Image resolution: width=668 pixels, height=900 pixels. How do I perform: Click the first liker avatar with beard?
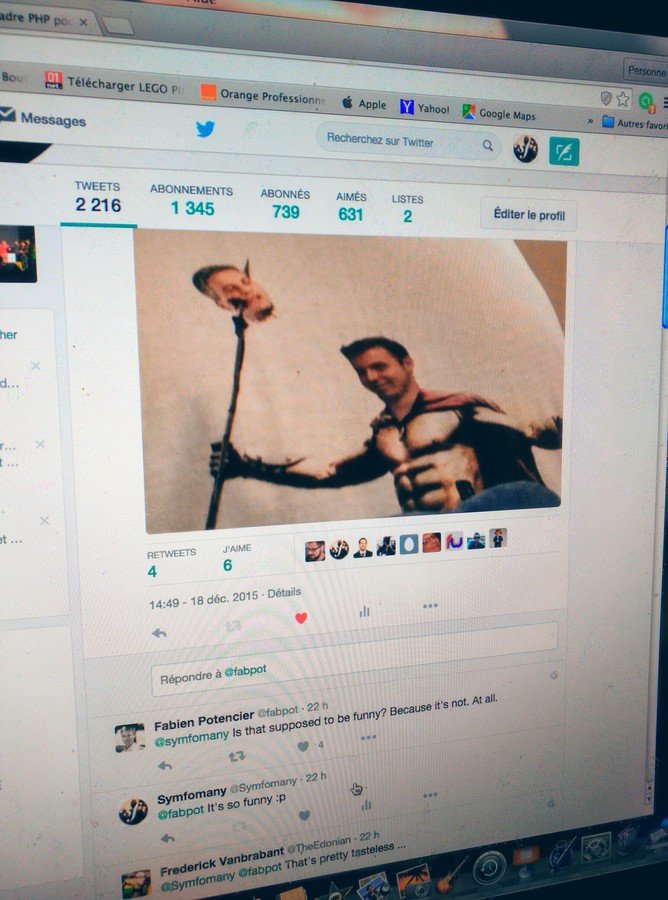click(x=315, y=551)
